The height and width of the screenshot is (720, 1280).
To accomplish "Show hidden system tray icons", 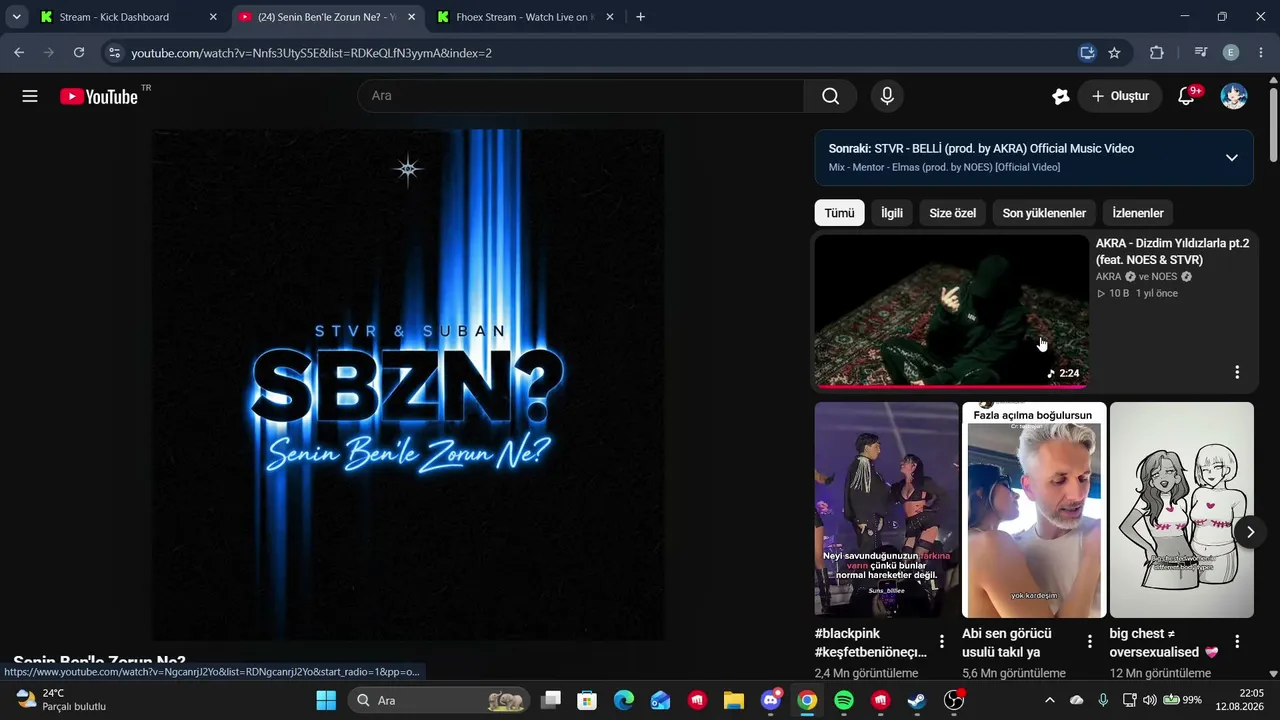I will [x=1049, y=700].
